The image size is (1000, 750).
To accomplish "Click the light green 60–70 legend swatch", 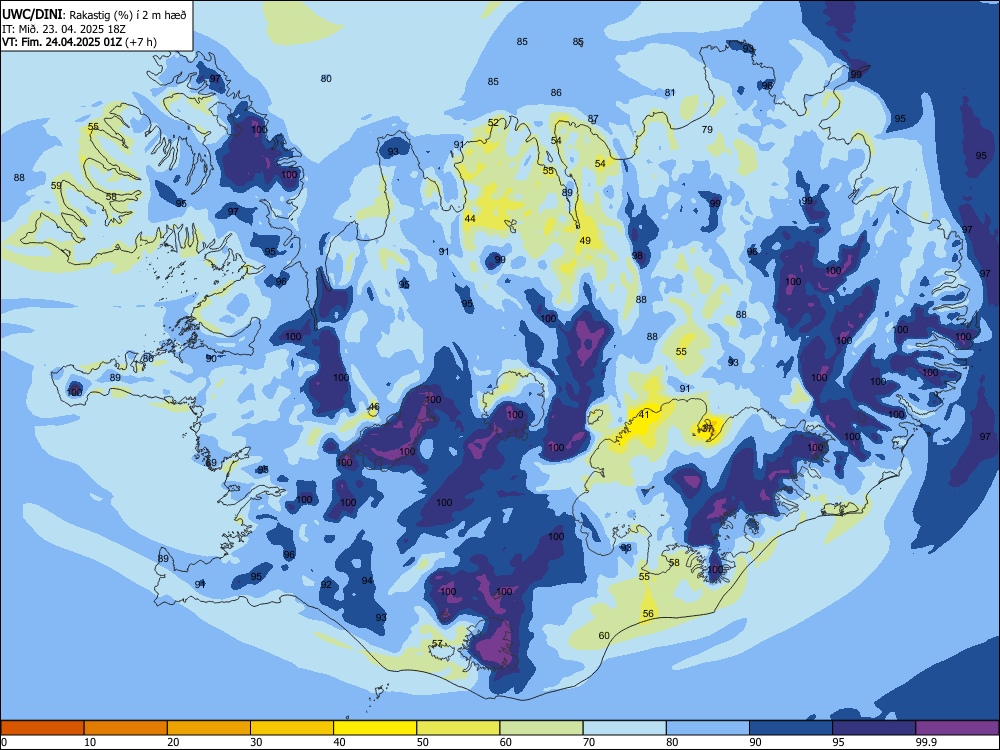I will [541, 728].
